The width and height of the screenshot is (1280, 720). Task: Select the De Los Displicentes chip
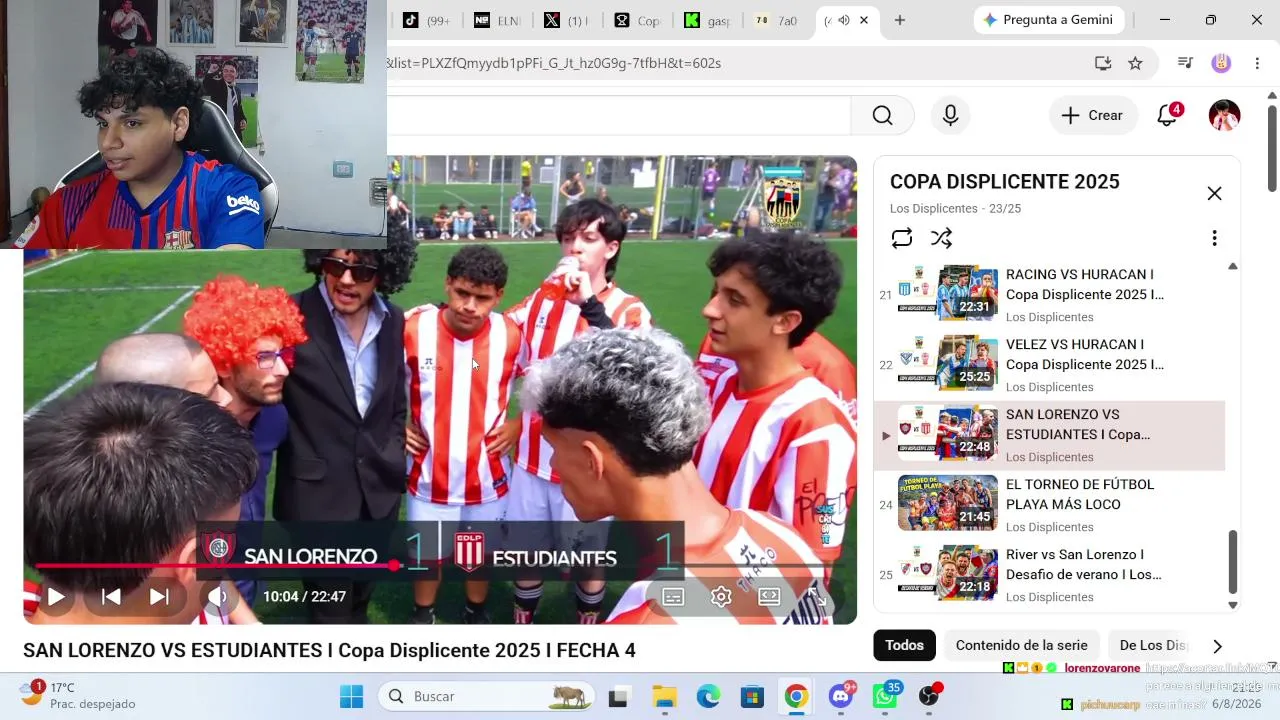click(1152, 645)
